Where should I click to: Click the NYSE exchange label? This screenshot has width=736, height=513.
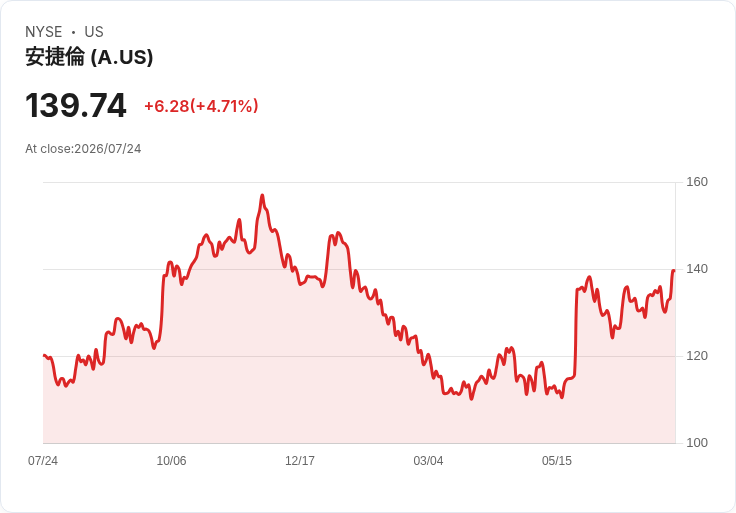[x=44, y=32]
